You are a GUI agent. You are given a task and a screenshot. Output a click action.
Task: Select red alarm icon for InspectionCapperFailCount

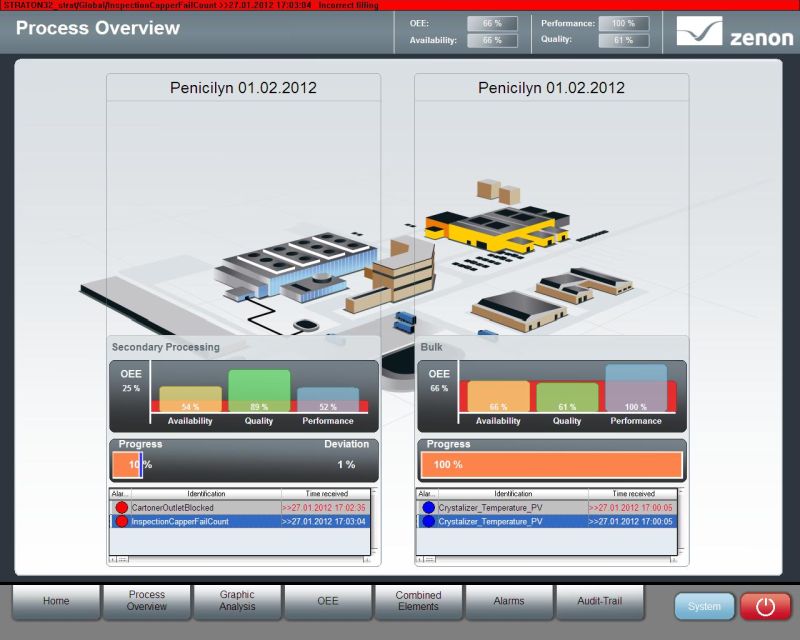click(x=122, y=521)
